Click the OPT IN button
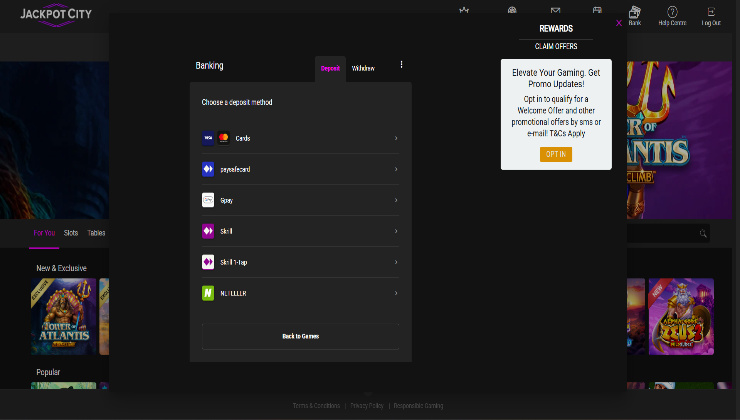Viewport: 740px width, 420px height. pyautogui.click(x=556, y=154)
